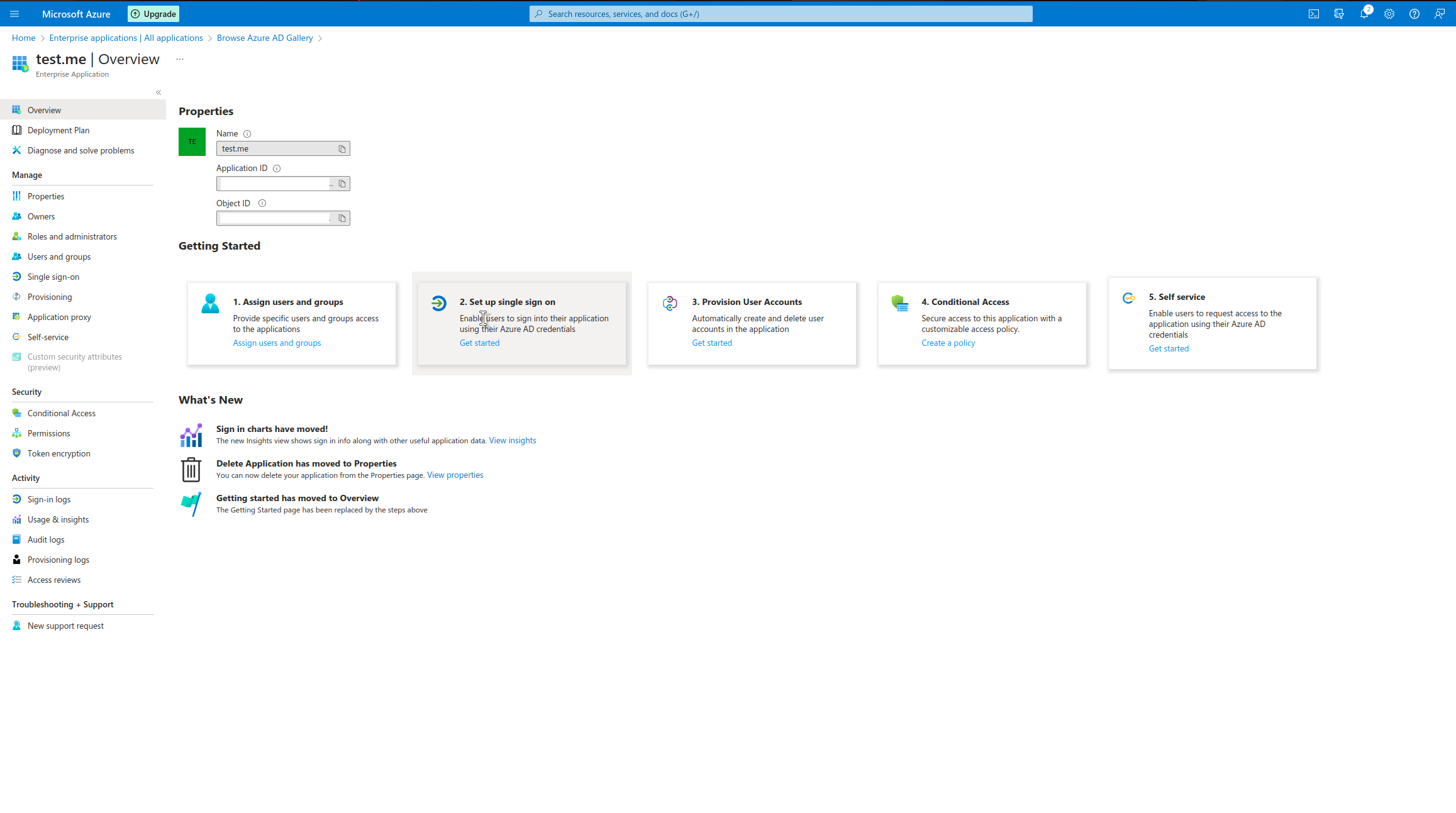Open portal settings gear
Screen dimensions: 1456x813
pos(1389,14)
